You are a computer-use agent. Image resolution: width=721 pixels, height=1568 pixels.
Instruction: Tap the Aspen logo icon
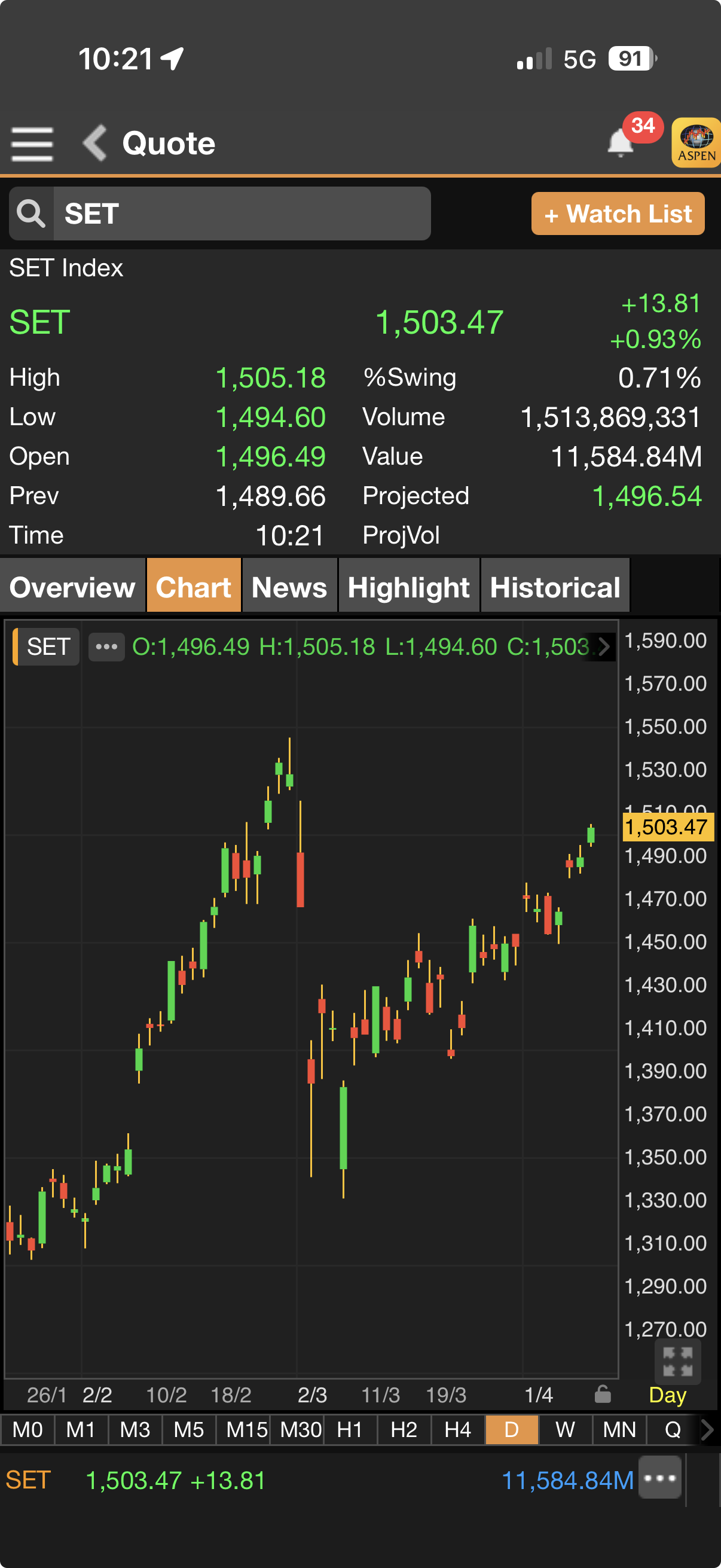tap(696, 143)
